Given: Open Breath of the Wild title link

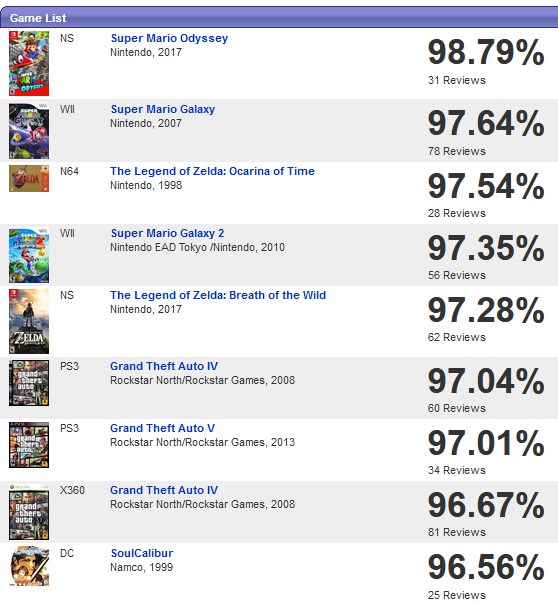Looking at the screenshot, I should pos(218,295).
